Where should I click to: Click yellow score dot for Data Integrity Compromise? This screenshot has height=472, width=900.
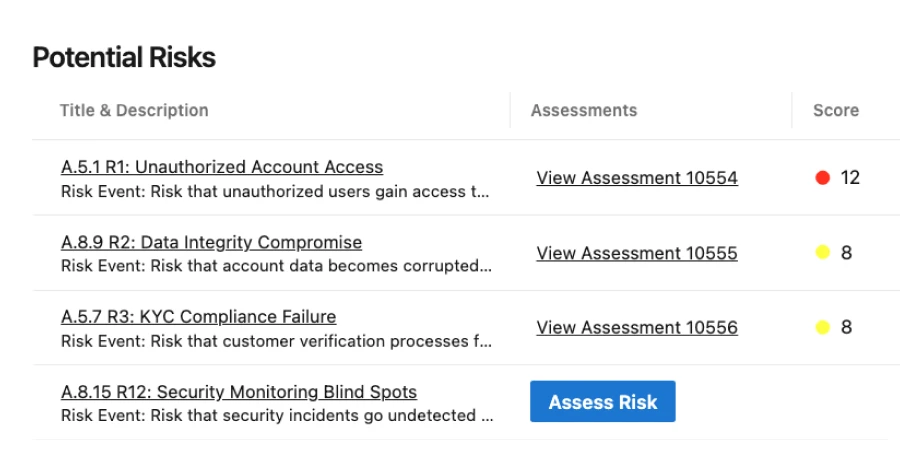pyautogui.click(x=823, y=253)
